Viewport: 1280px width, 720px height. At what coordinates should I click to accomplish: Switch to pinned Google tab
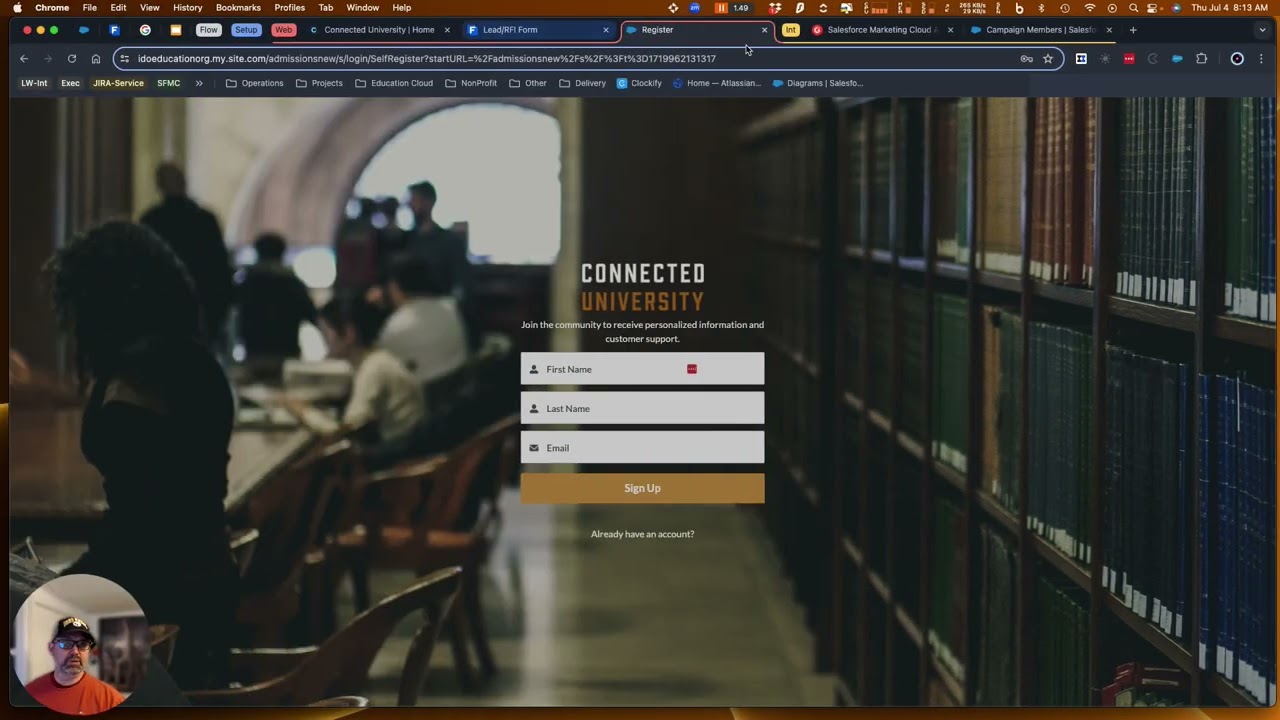(x=145, y=30)
